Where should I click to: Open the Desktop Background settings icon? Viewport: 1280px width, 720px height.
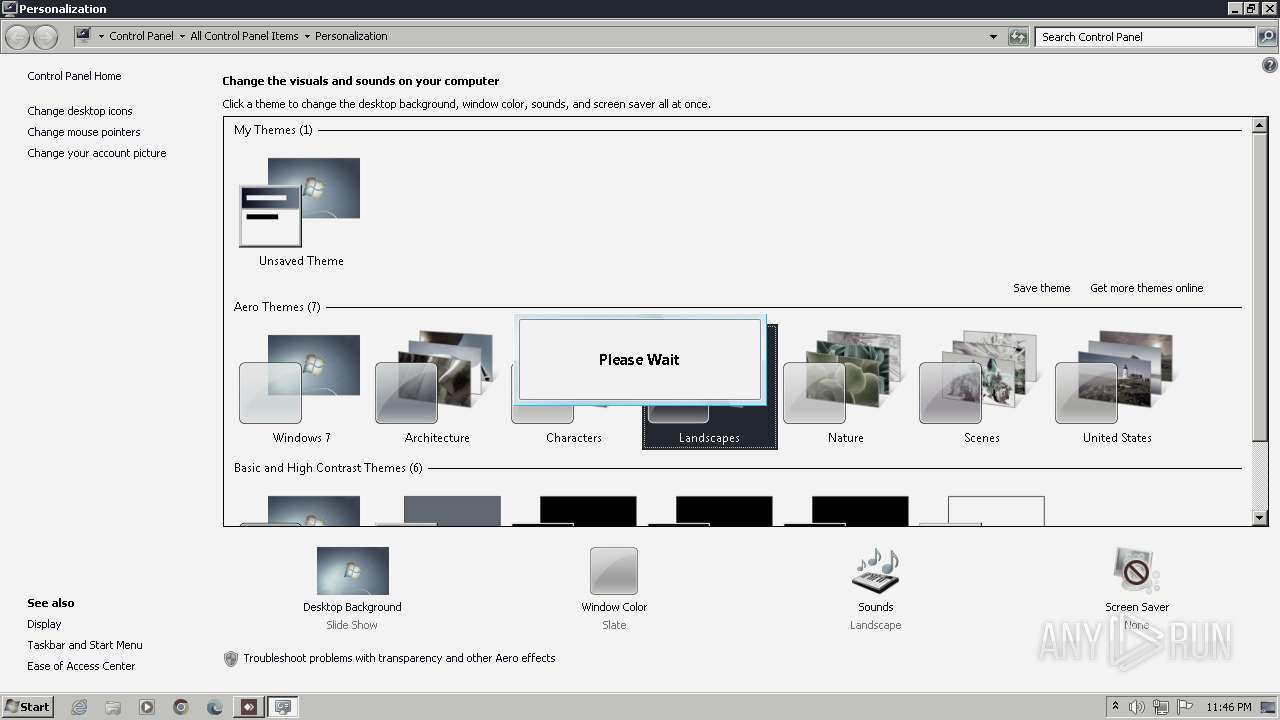pyautogui.click(x=352, y=571)
